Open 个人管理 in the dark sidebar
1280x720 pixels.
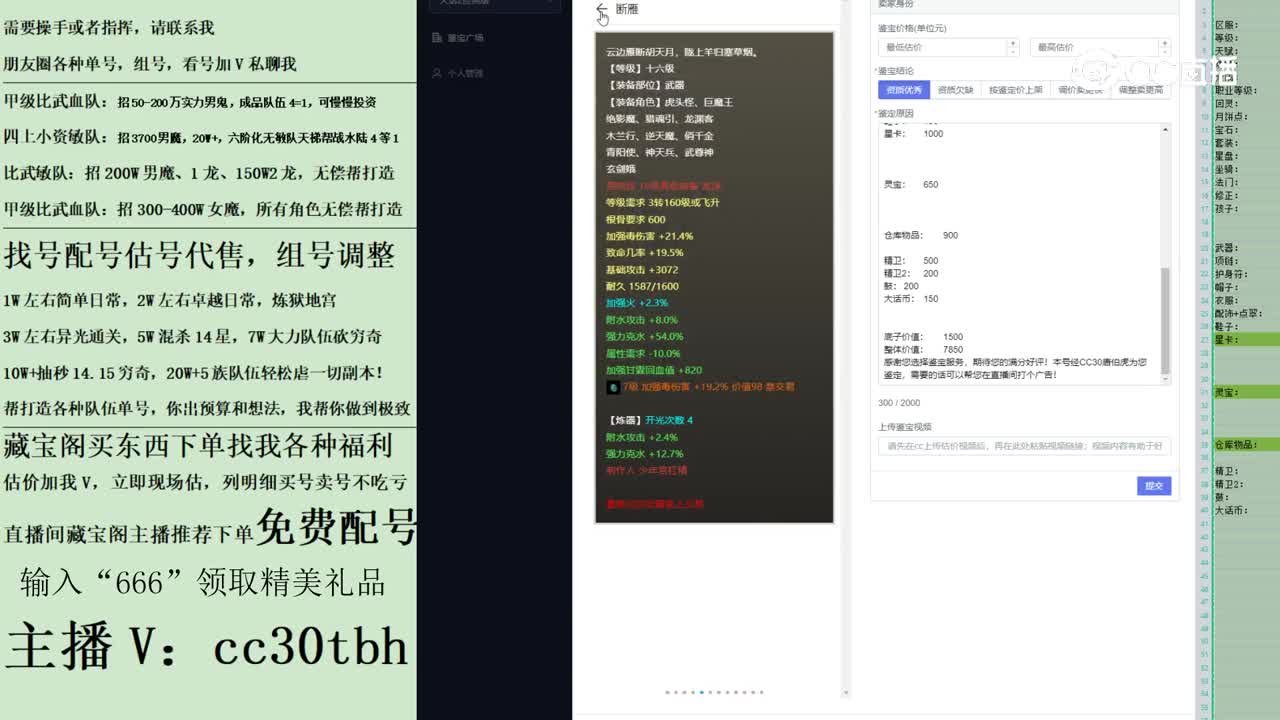tap(465, 73)
